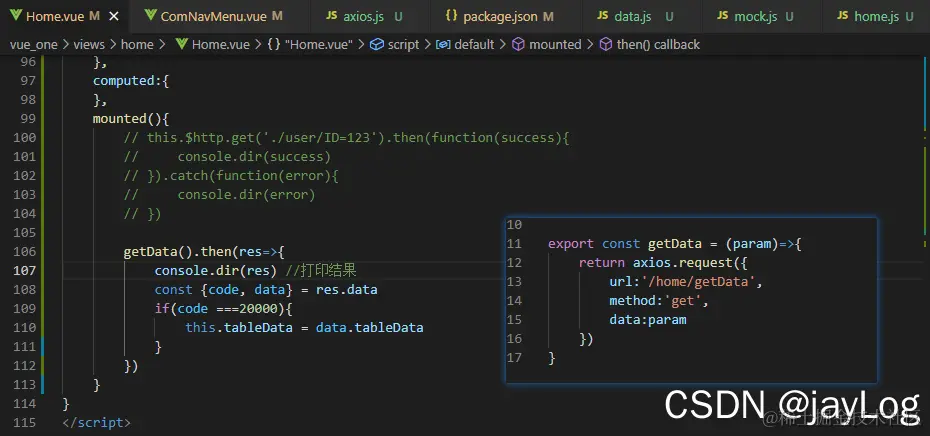Image resolution: width=930 pixels, height=436 pixels.
Task: Close the Home.vue tab
Action: coord(114,17)
